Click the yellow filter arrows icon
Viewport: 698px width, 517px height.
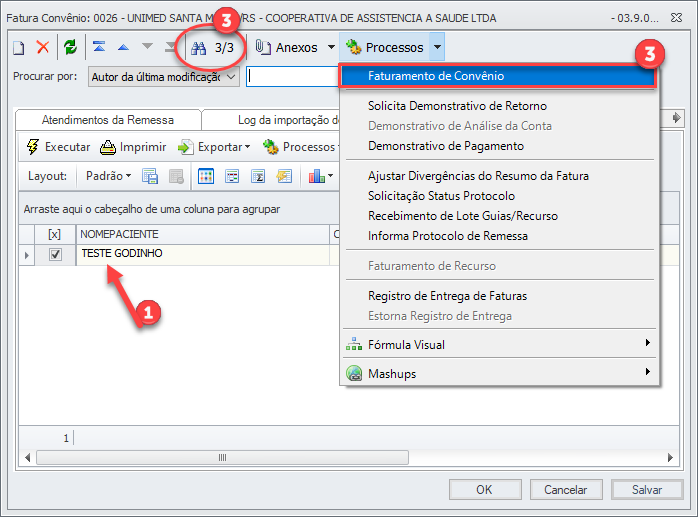click(284, 176)
